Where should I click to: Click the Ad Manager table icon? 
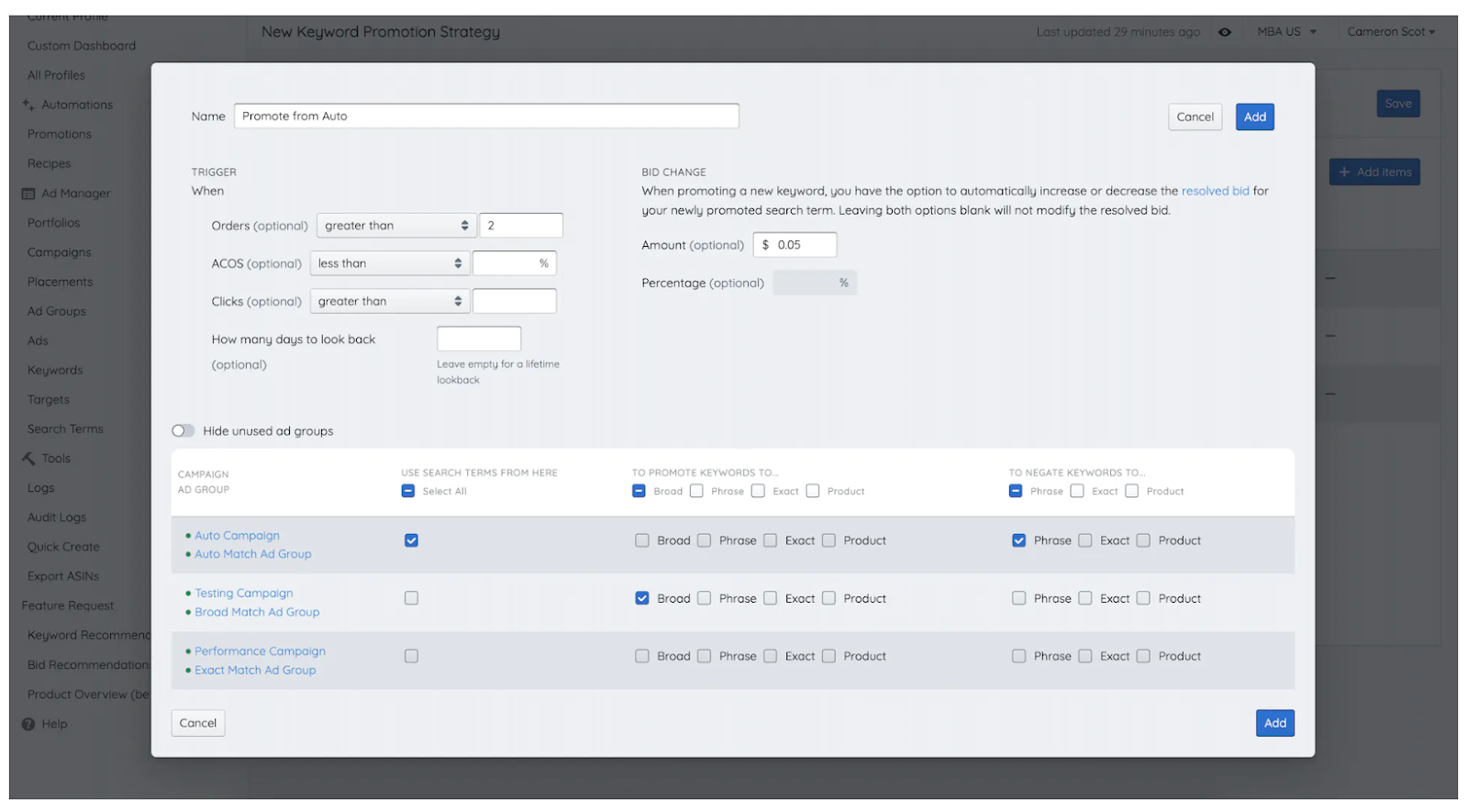28,194
